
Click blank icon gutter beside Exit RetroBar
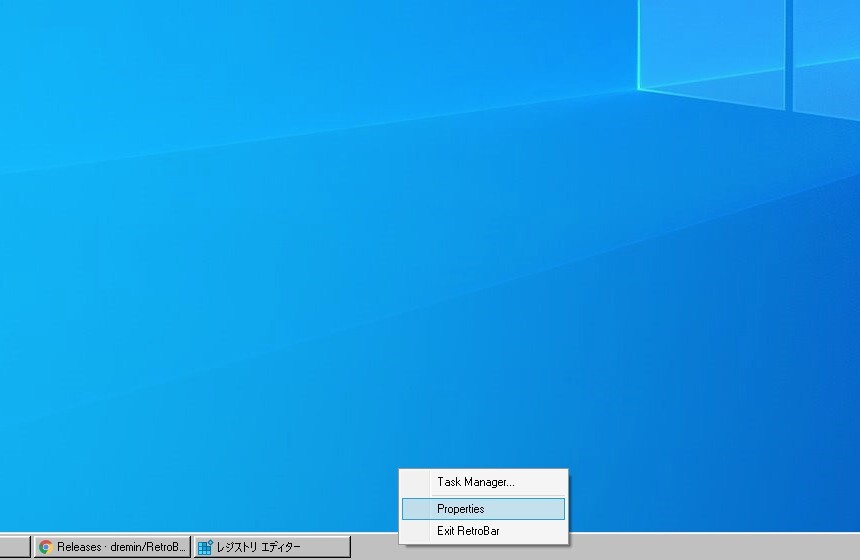pyautogui.click(x=416, y=531)
